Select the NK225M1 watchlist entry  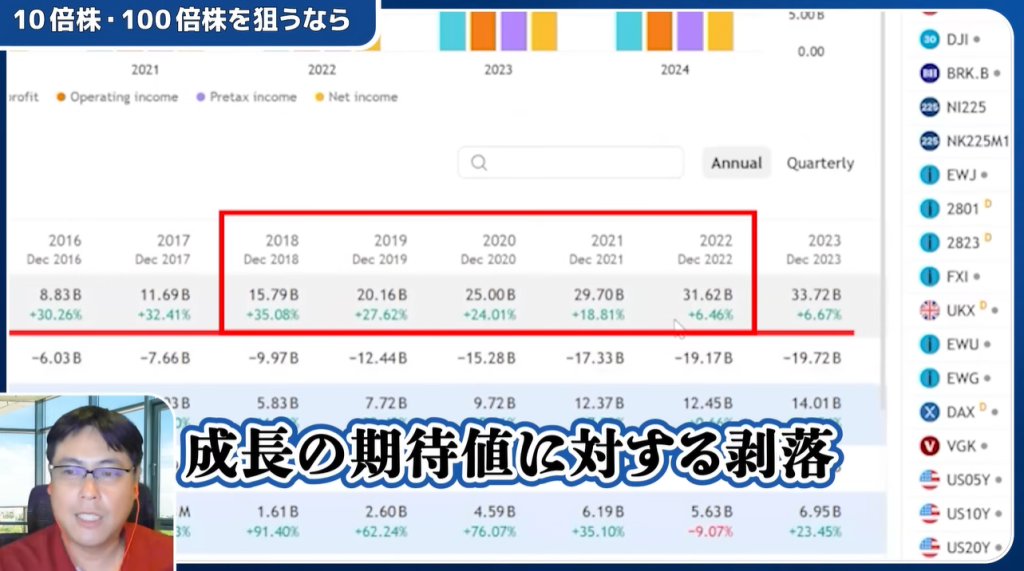(x=977, y=141)
